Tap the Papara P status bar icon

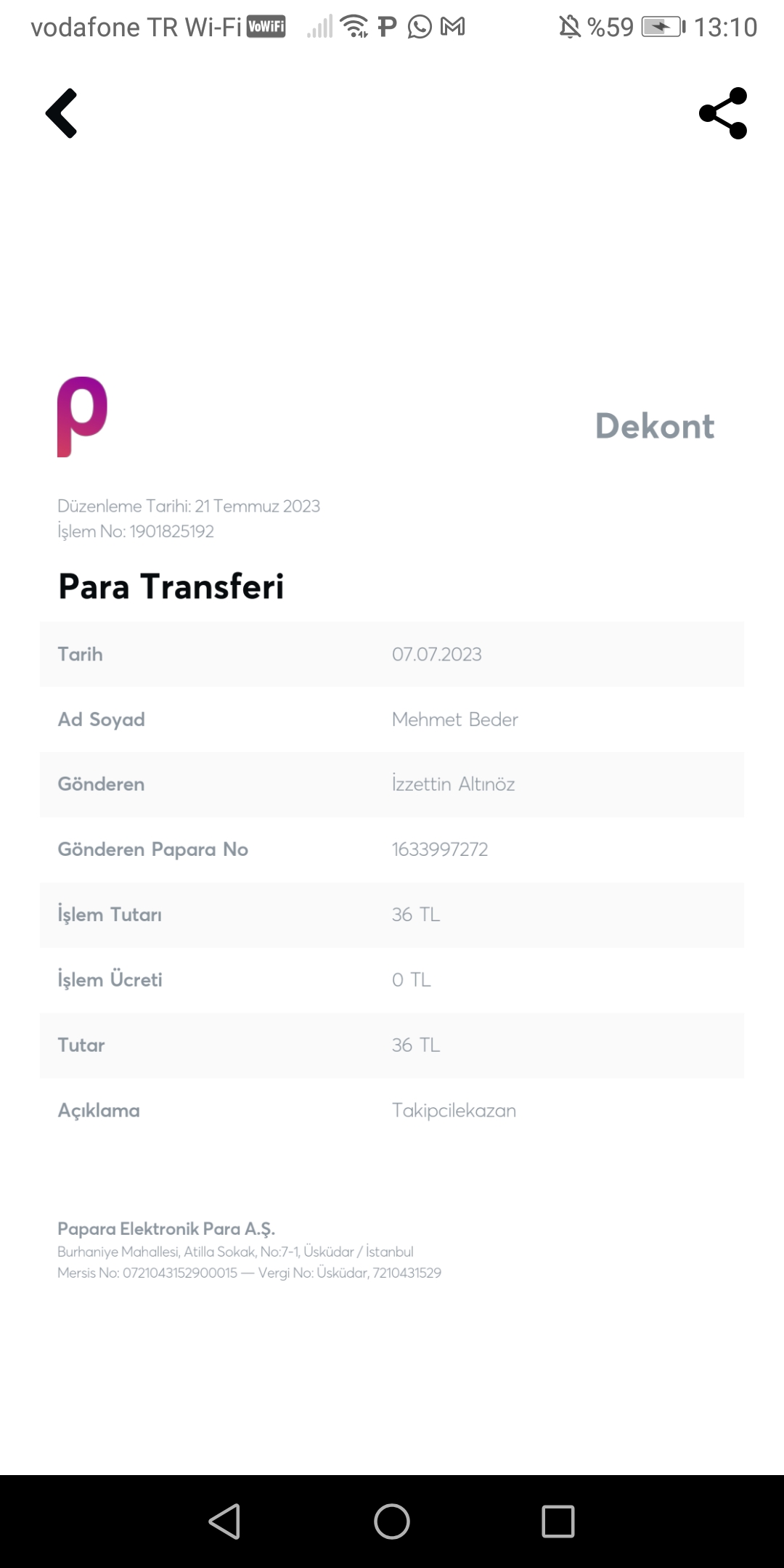click(x=388, y=27)
